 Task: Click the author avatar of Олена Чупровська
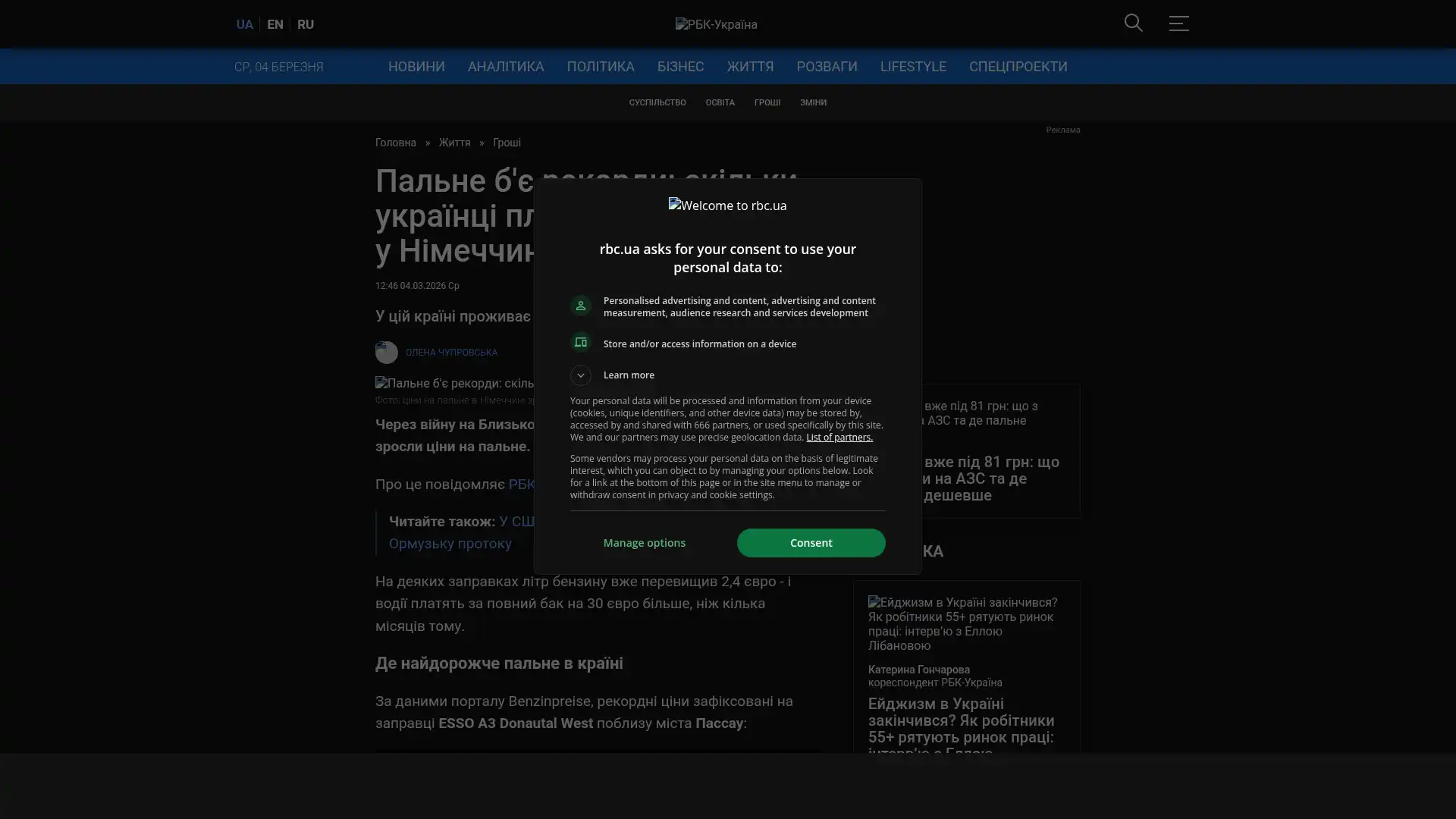coord(386,352)
